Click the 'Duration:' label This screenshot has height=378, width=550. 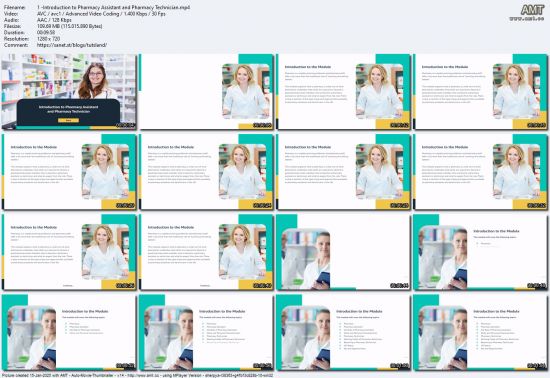point(14,33)
